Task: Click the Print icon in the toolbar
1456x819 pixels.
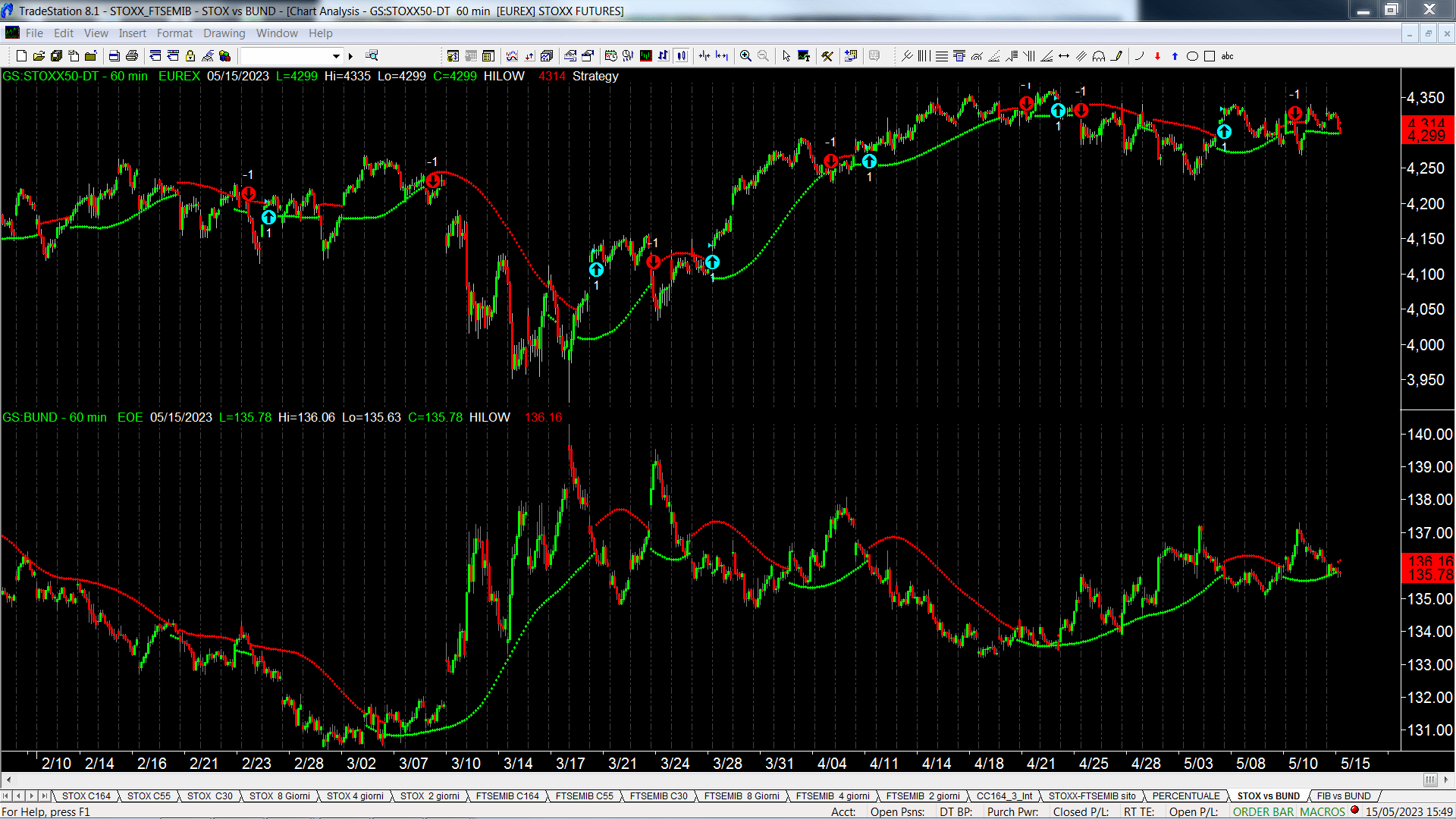Action: pos(132,56)
